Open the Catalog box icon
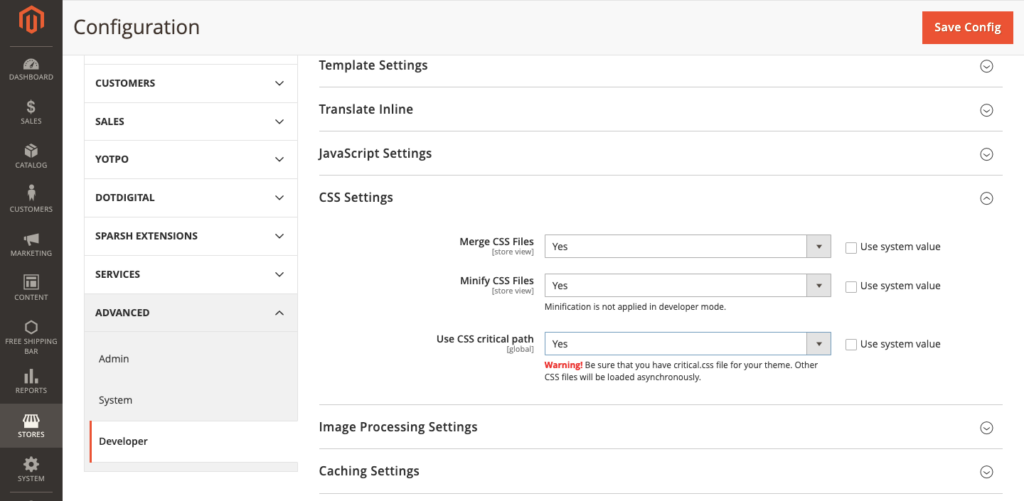This screenshot has height=501, width=1024. 31,151
